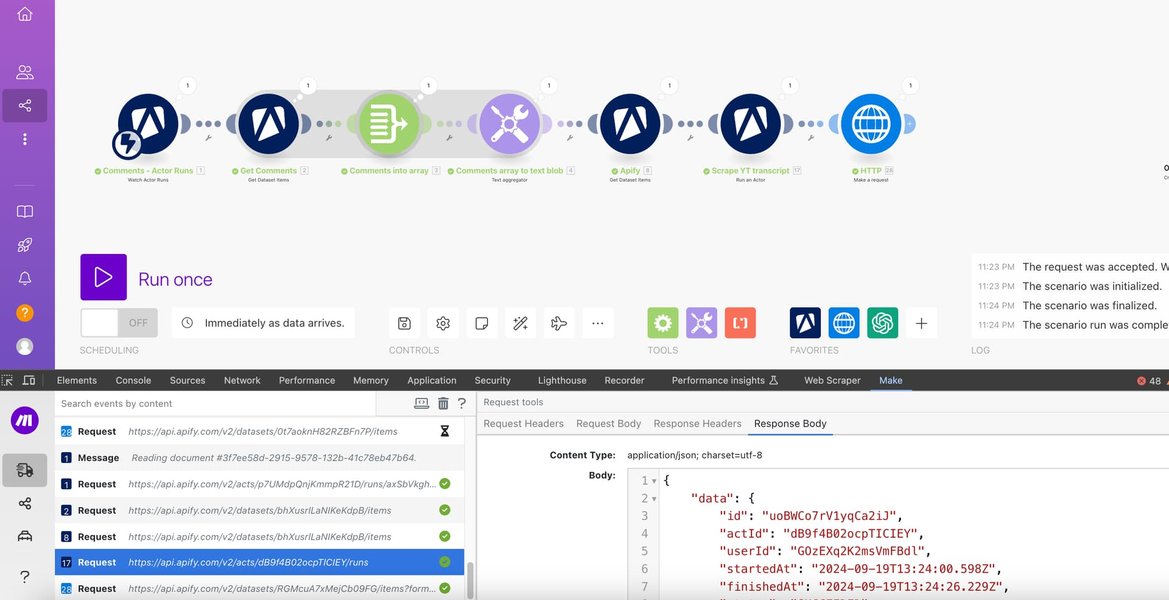The width and height of the screenshot is (1169, 600).
Task: Switch to the Sources devtools tab
Action: 187,380
